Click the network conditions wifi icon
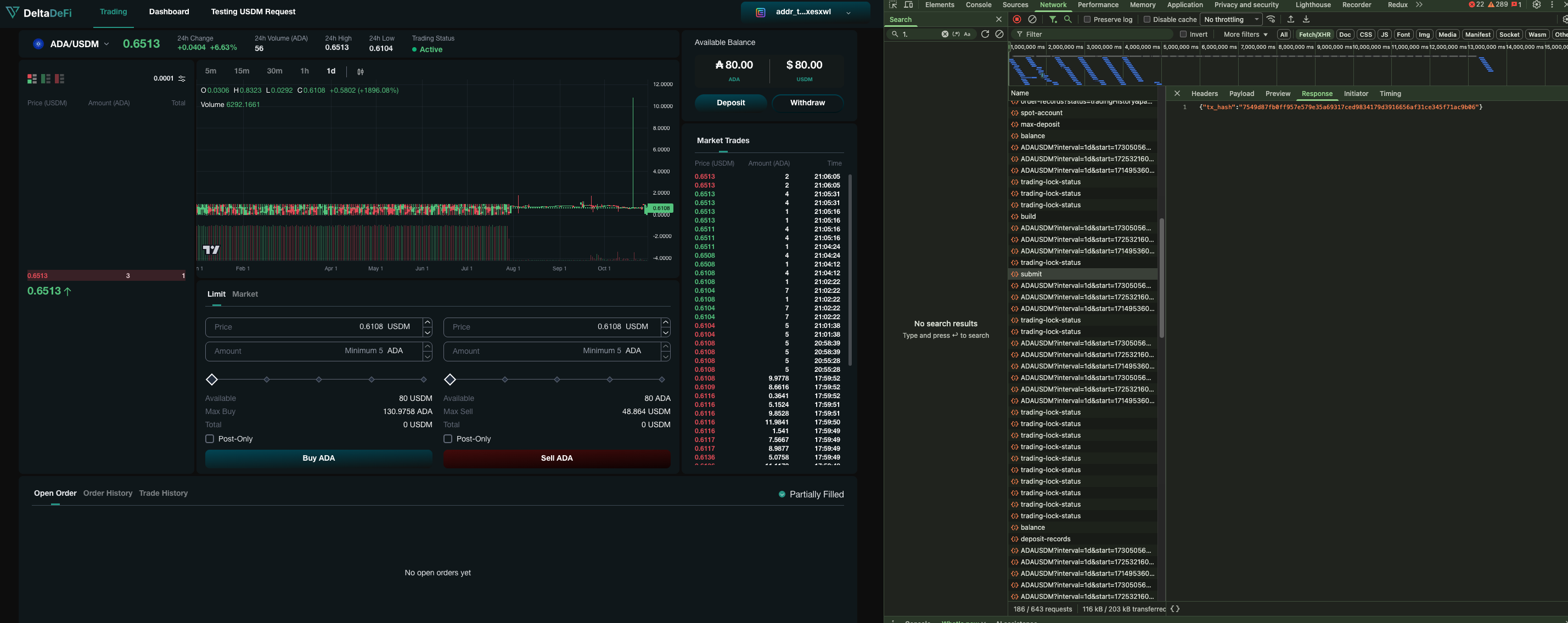The height and width of the screenshot is (623, 1568). 1271,20
